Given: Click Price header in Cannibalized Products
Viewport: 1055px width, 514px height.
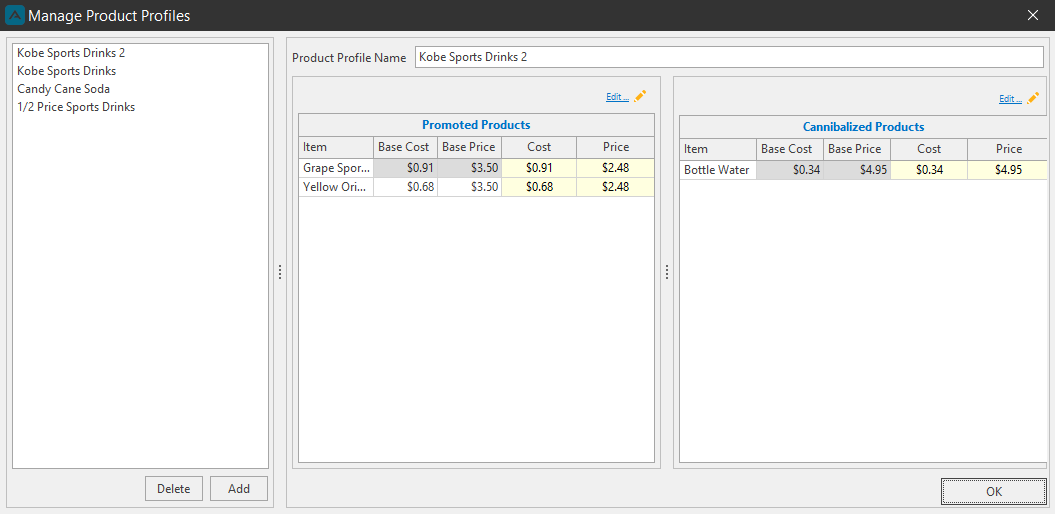Looking at the screenshot, I should [1008, 149].
